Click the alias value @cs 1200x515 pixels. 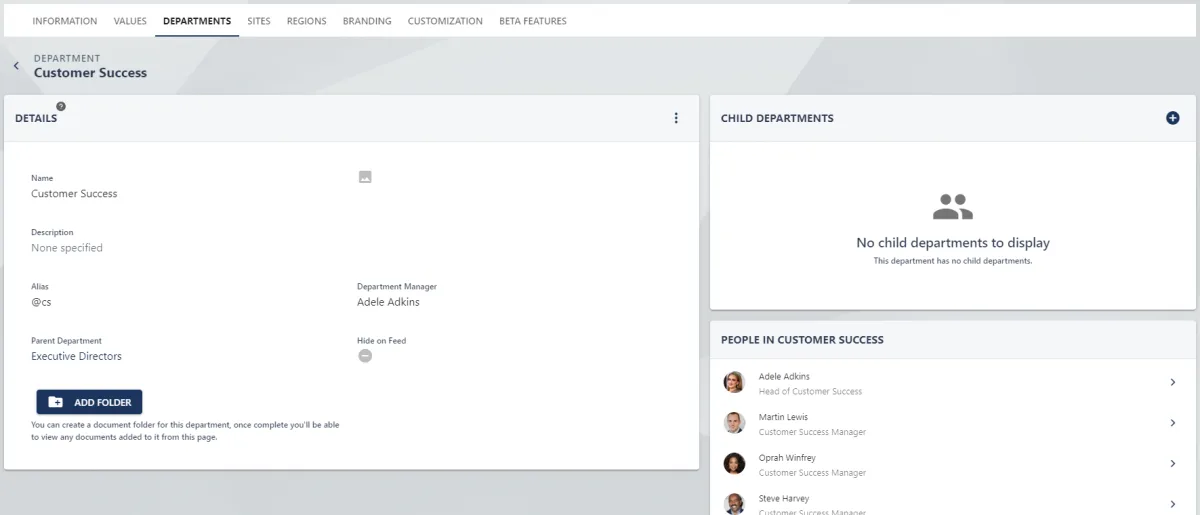(x=41, y=302)
